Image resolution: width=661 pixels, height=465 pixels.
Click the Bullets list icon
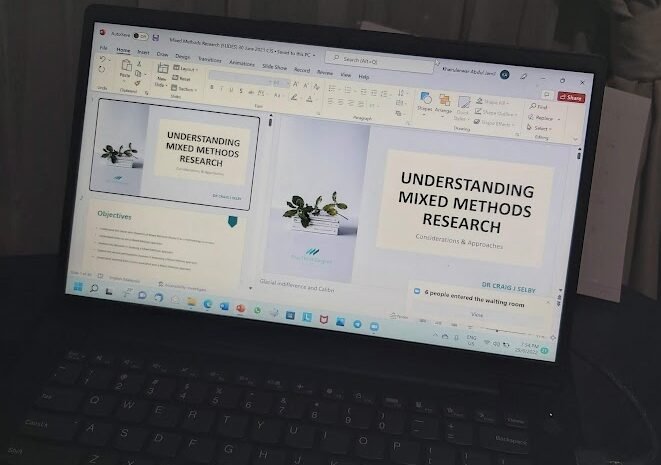click(x=333, y=89)
